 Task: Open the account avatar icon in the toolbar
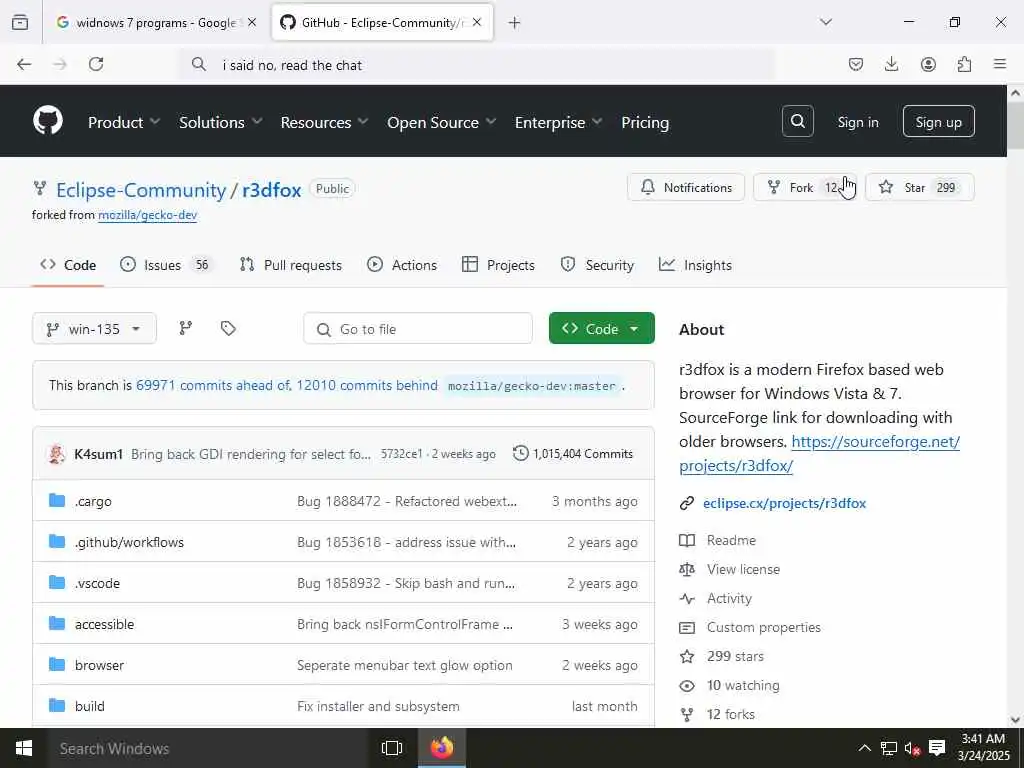coord(928,64)
